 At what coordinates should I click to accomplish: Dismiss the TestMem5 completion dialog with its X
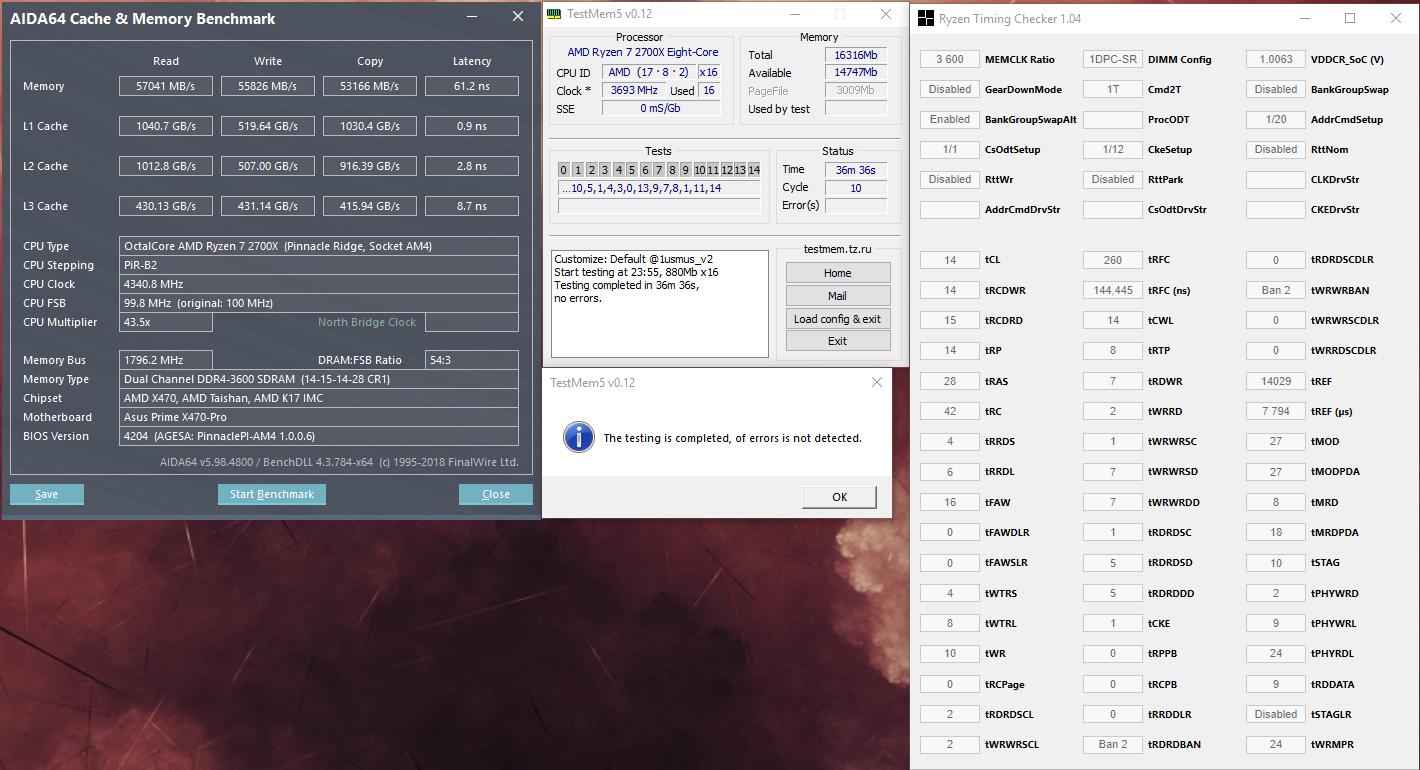[x=877, y=382]
